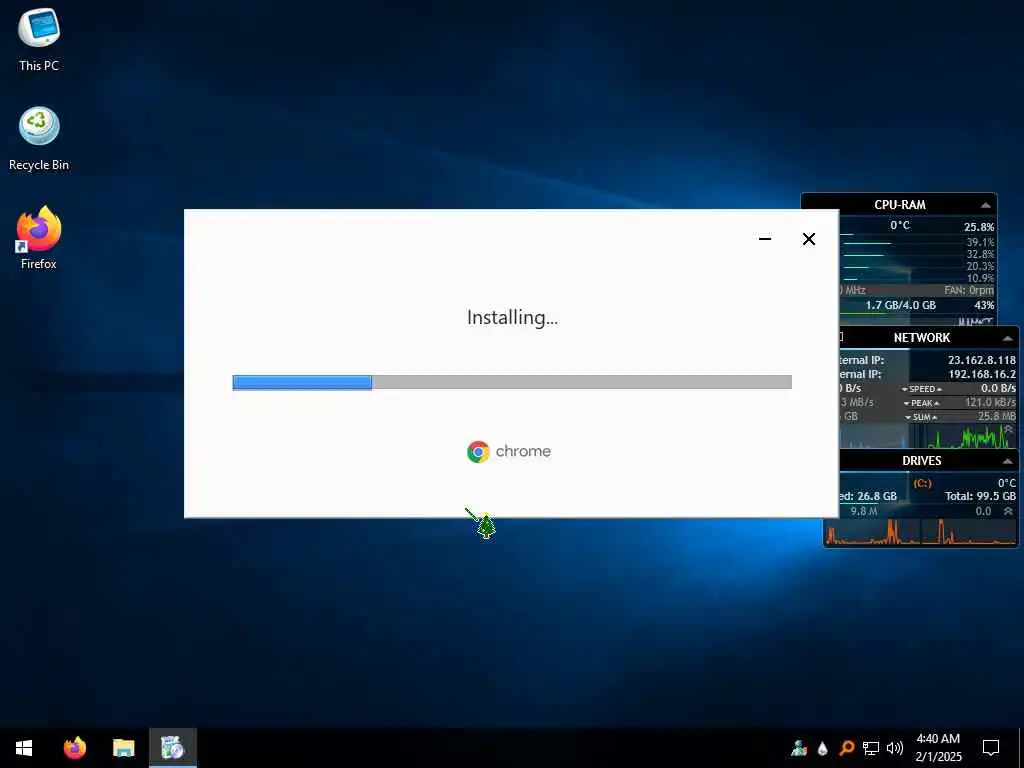The height and width of the screenshot is (768, 1024).
Task: Select the Chrome installer taskbar button
Action: pyautogui.click(x=172, y=748)
